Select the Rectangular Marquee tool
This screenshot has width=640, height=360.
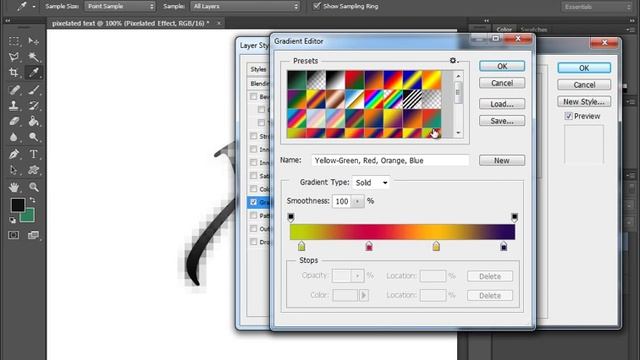pos(14,41)
